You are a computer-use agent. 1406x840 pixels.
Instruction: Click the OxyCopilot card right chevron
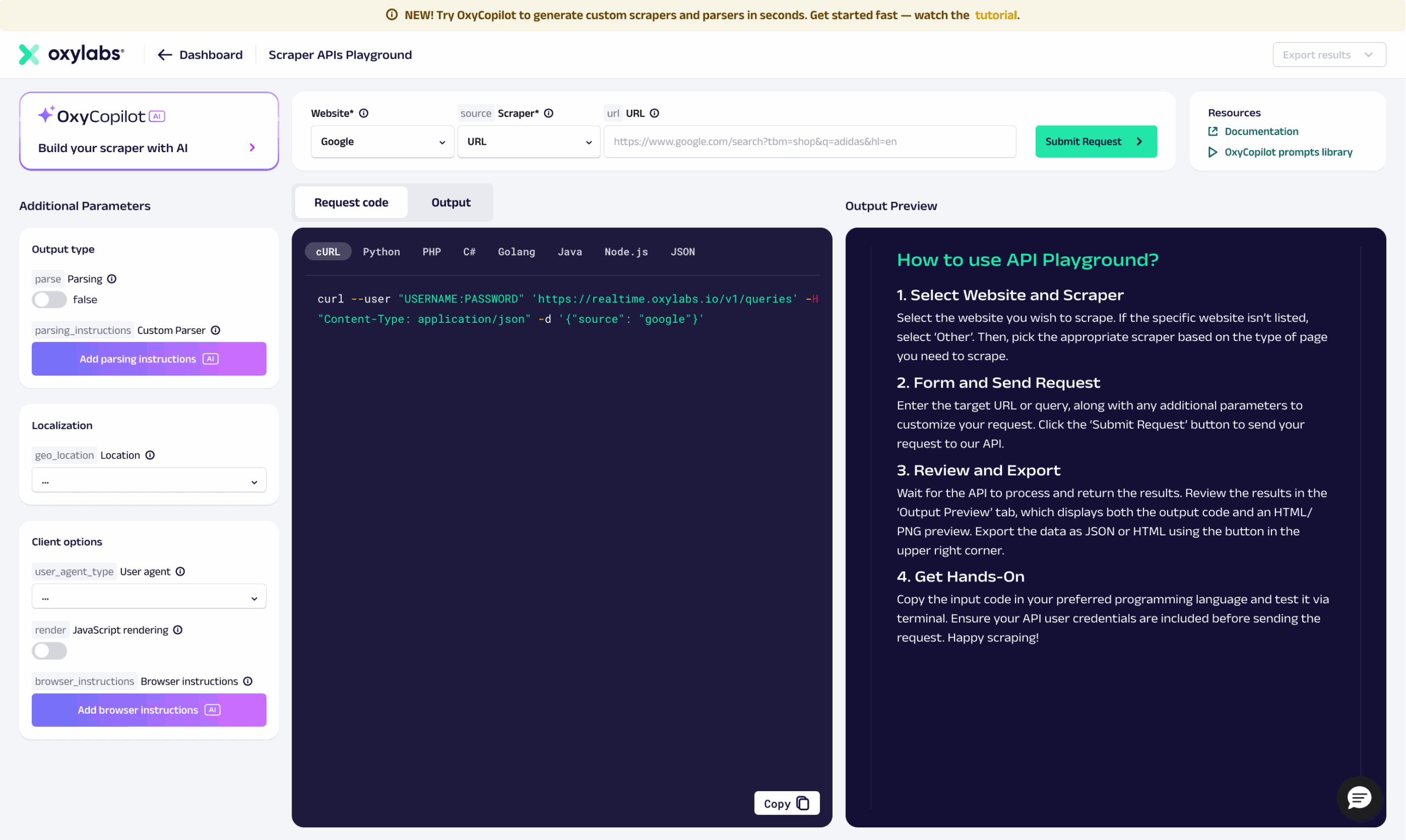point(253,148)
